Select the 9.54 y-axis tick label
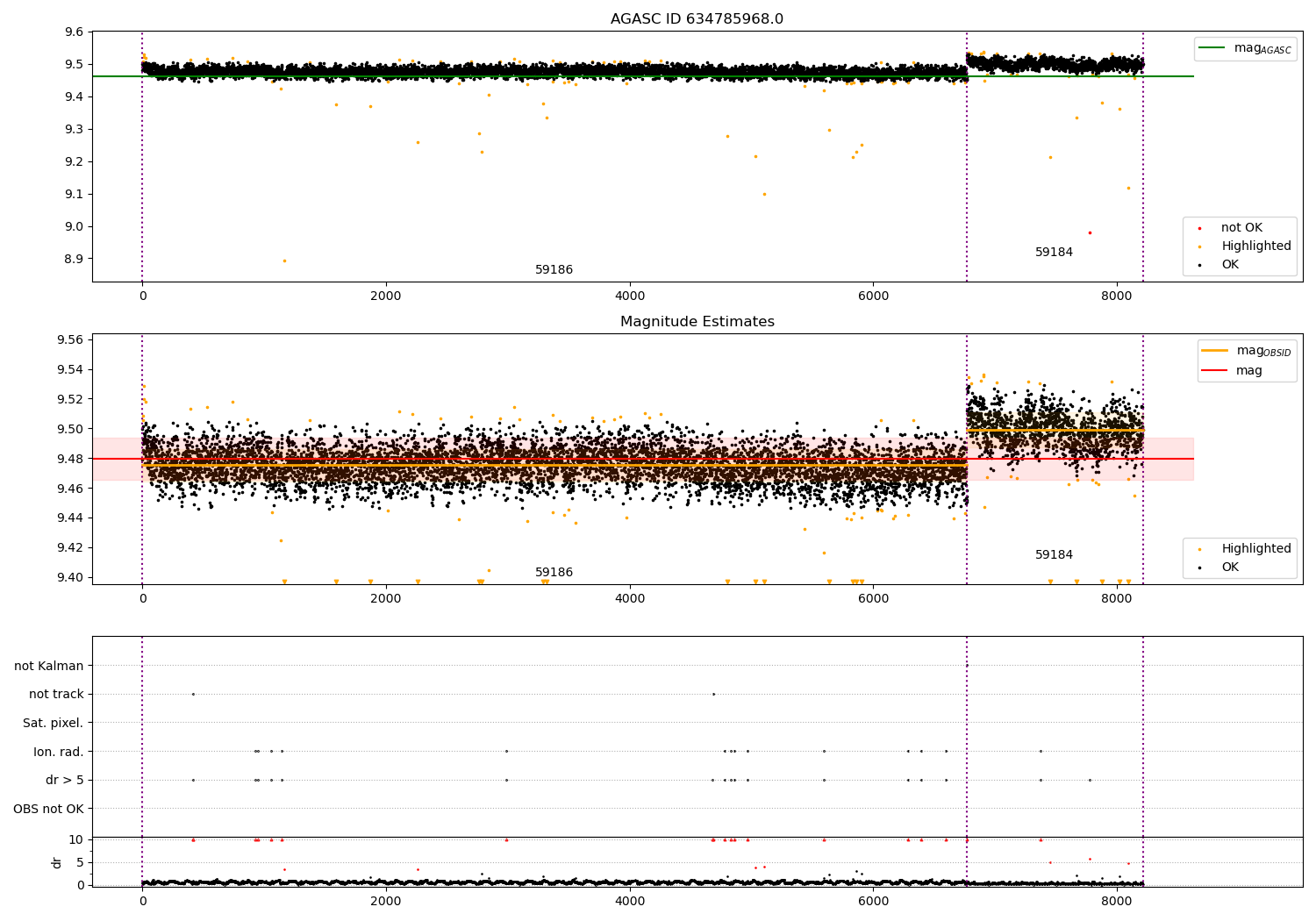Screen dimensions: 1316x921 pyautogui.click(x=71, y=370)
